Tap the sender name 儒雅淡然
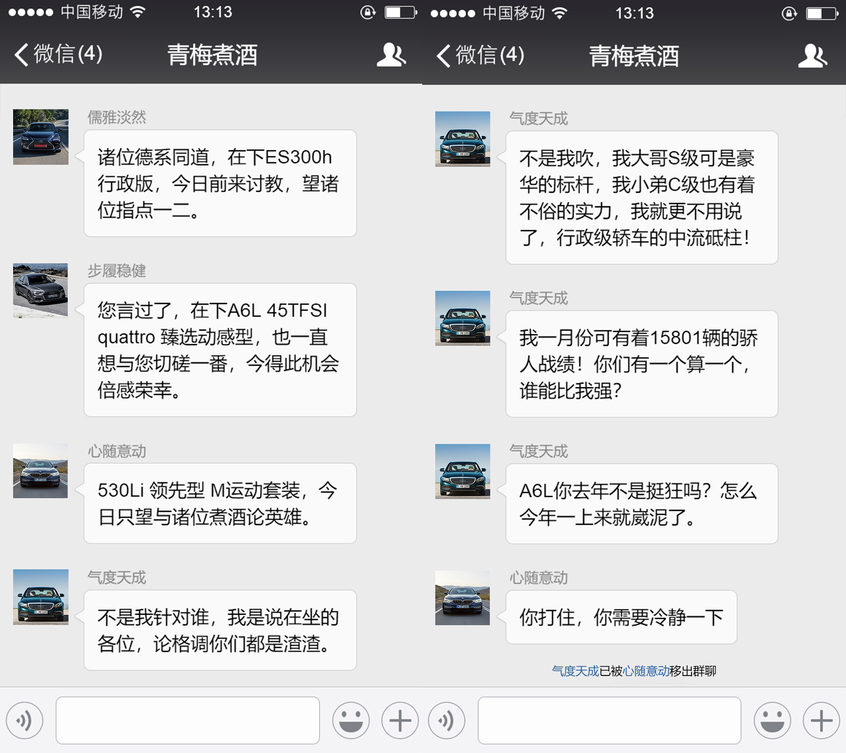 (x=117, y=117)
